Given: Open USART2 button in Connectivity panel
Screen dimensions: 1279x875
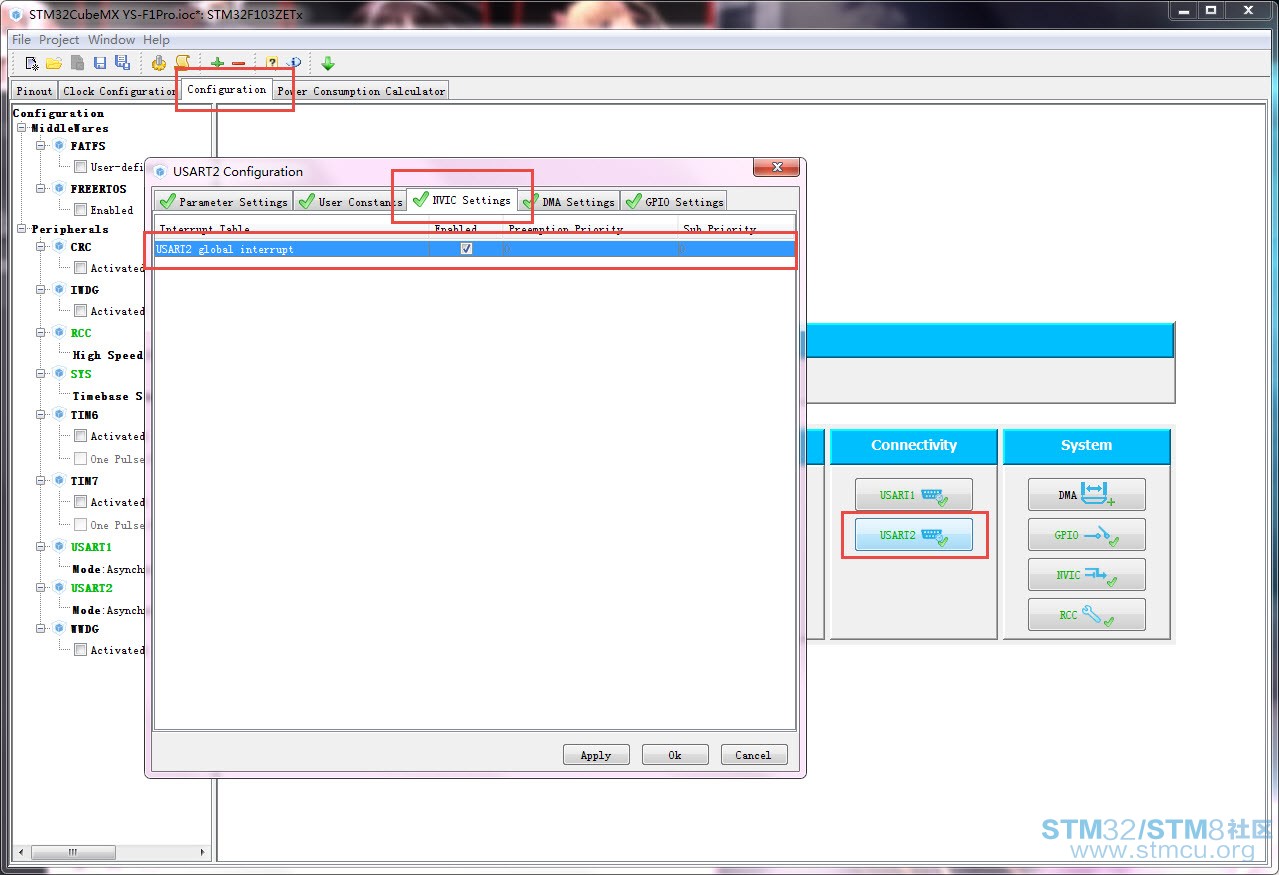Looking at the screenshot, I should click(913, 534).
